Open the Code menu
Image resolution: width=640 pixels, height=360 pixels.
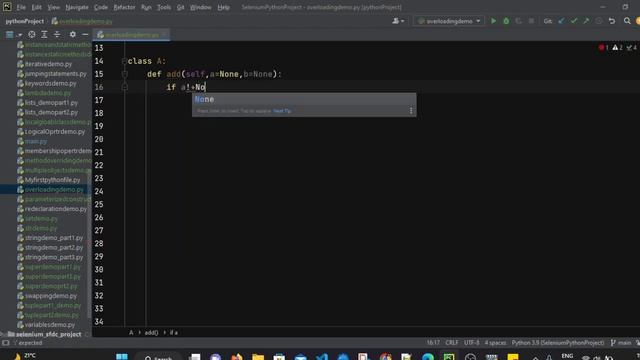click(101, 7)
